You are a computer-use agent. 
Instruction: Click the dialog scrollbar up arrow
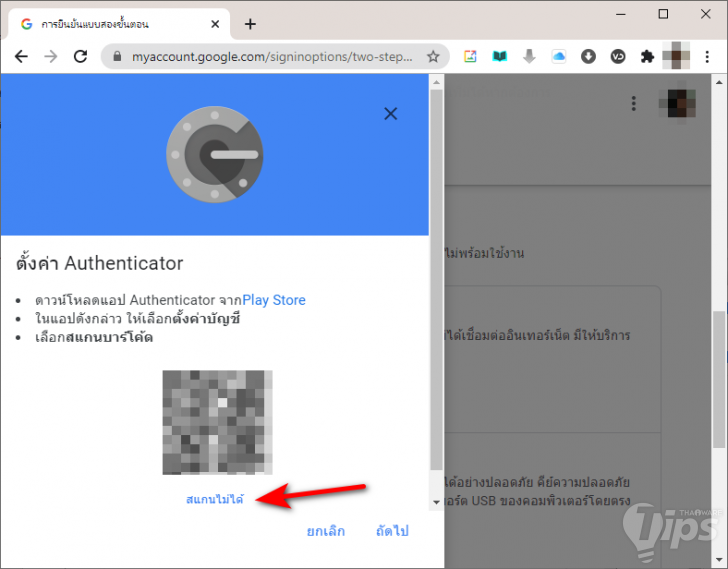coord(436,83)
